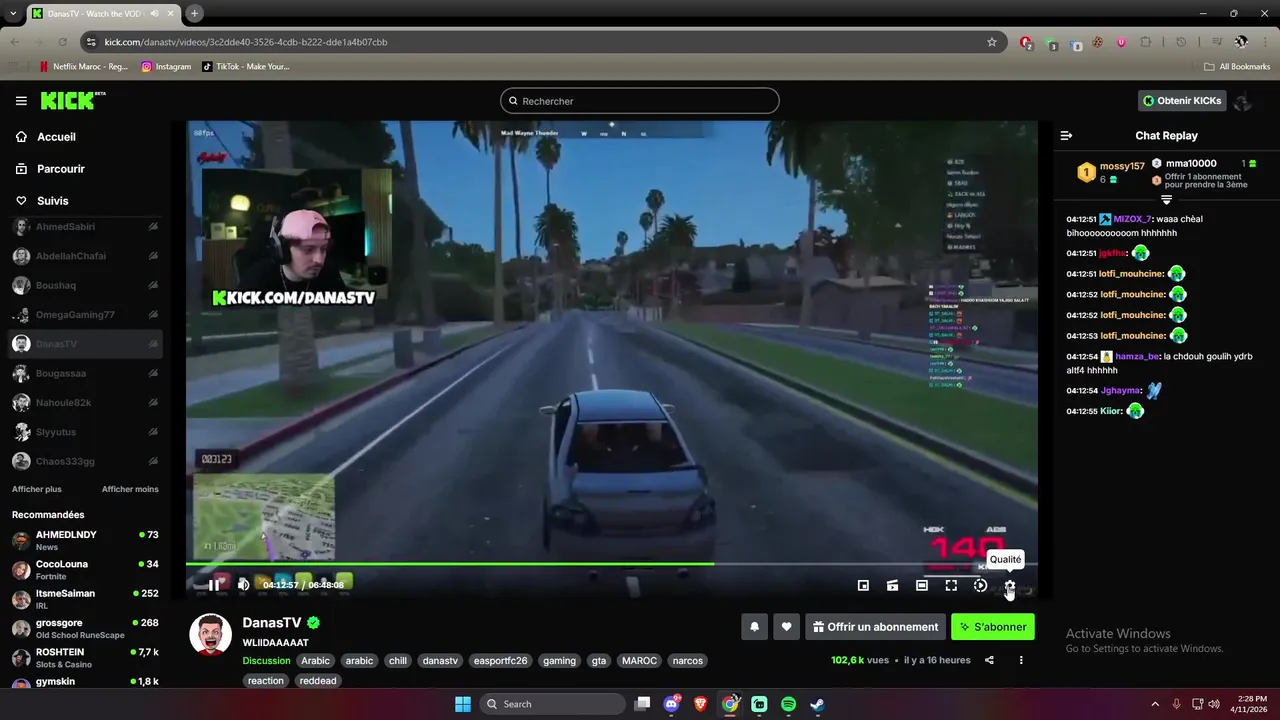Click the 'narcos' tag
The height and width of the screenshot is (720, 1280).
pos(687,661)
